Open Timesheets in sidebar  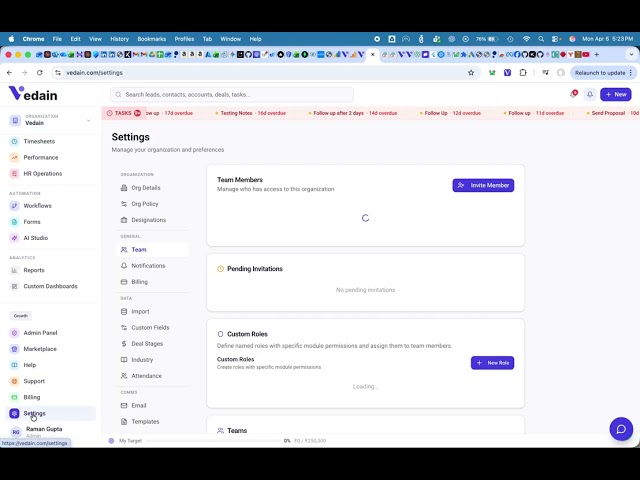(39, 141)
